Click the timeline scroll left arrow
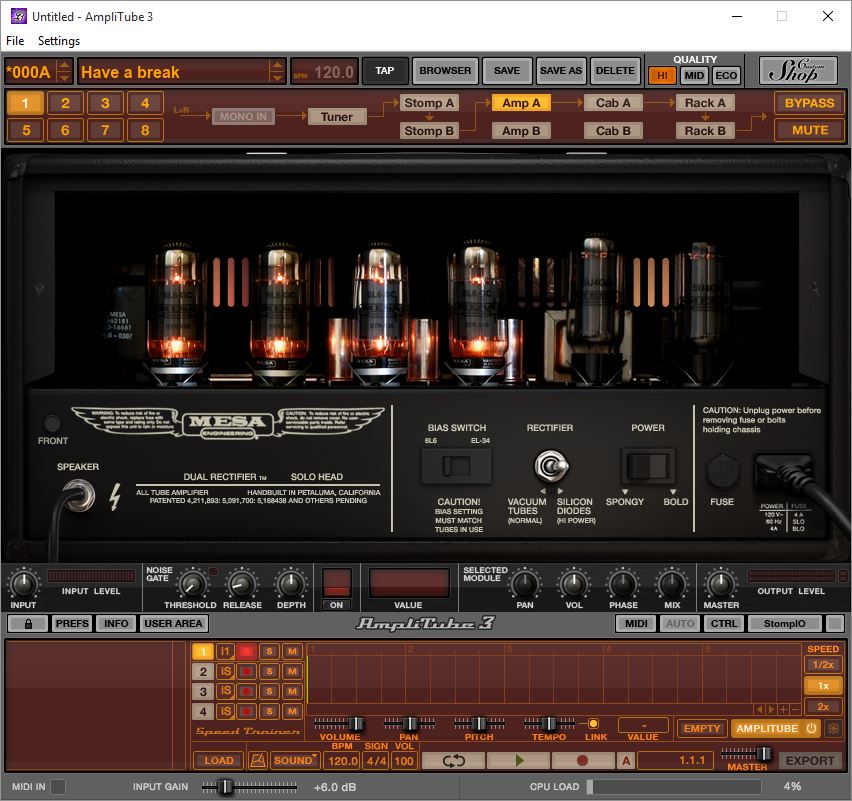852x801 pixels. pos(760,709)
